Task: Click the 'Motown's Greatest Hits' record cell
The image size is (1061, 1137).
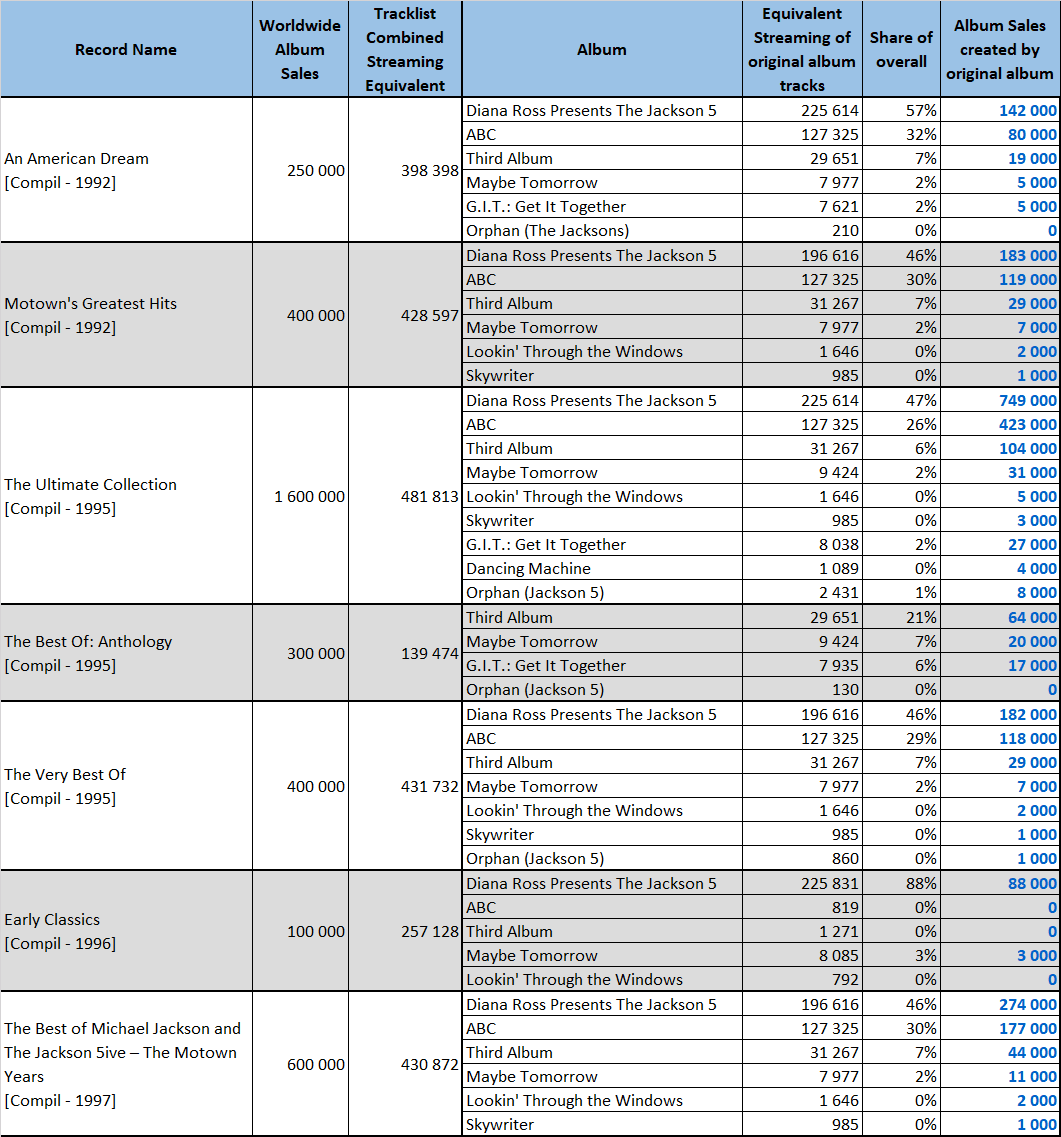Action: click(126, 315)
